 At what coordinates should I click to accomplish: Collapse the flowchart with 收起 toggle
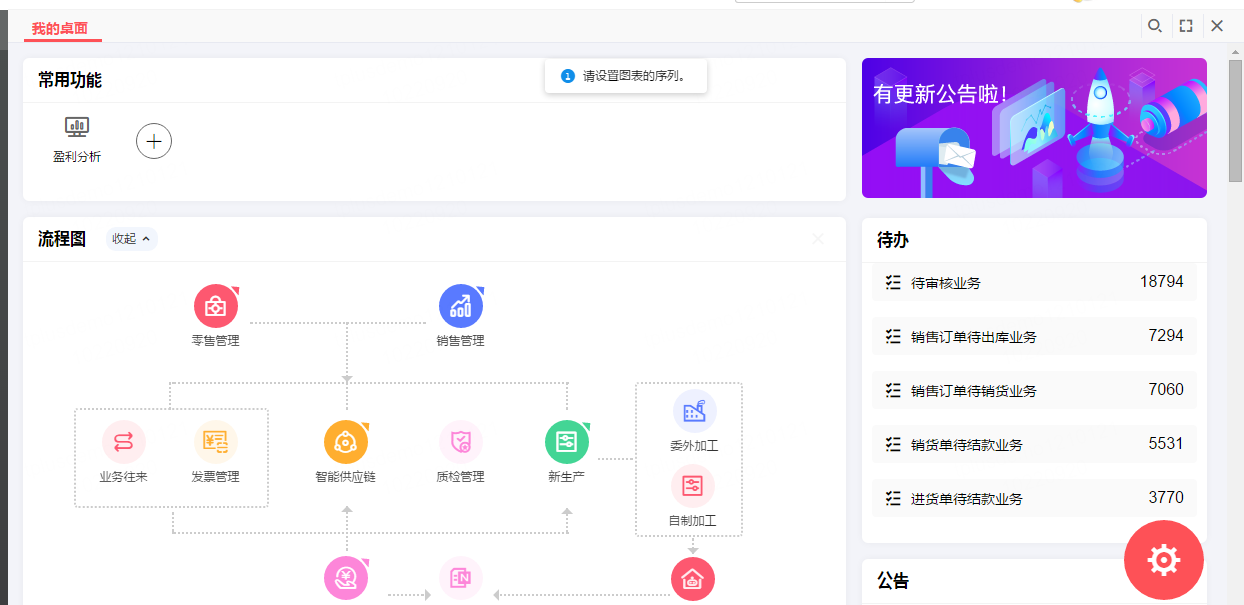click(x=131, y=239)
